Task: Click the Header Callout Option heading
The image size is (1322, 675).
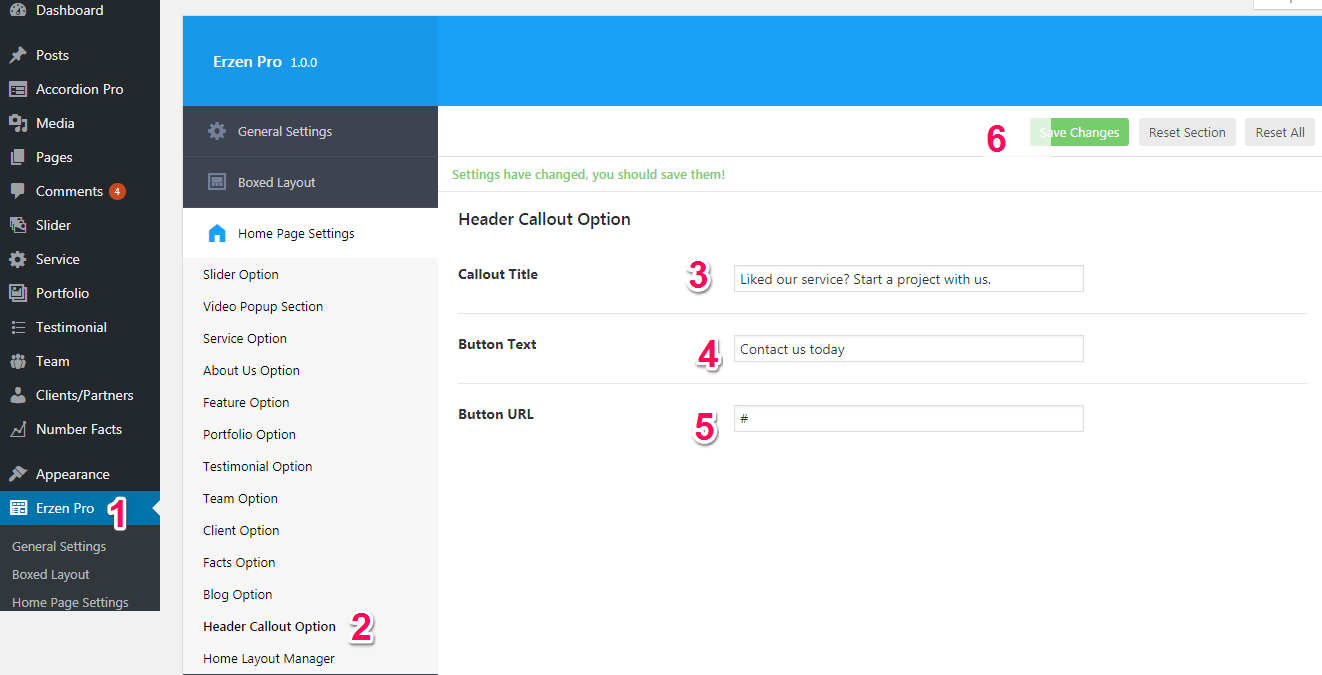Action: [544, 219]
